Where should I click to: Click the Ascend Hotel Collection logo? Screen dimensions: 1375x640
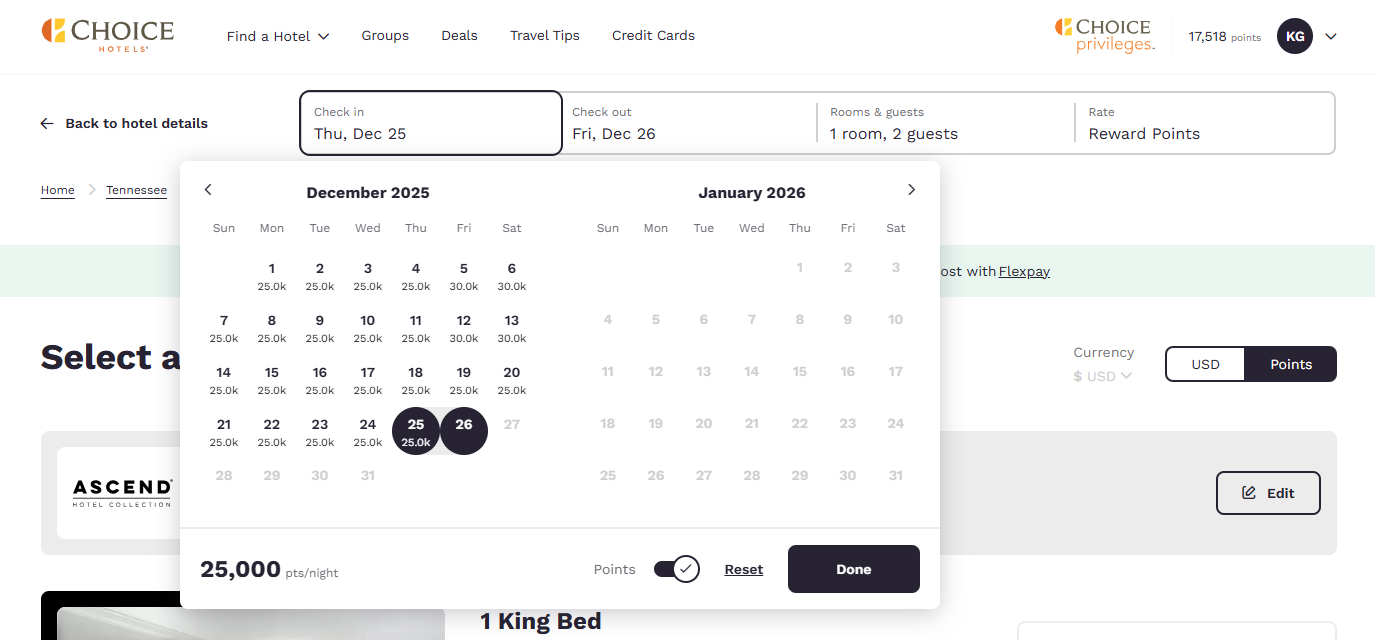121,492
